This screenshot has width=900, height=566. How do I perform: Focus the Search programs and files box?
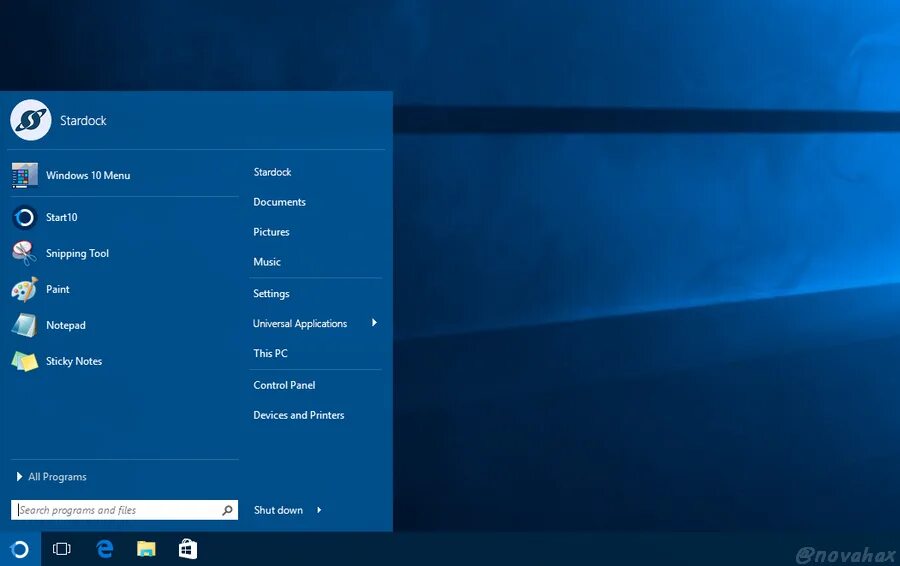(124, 510)
